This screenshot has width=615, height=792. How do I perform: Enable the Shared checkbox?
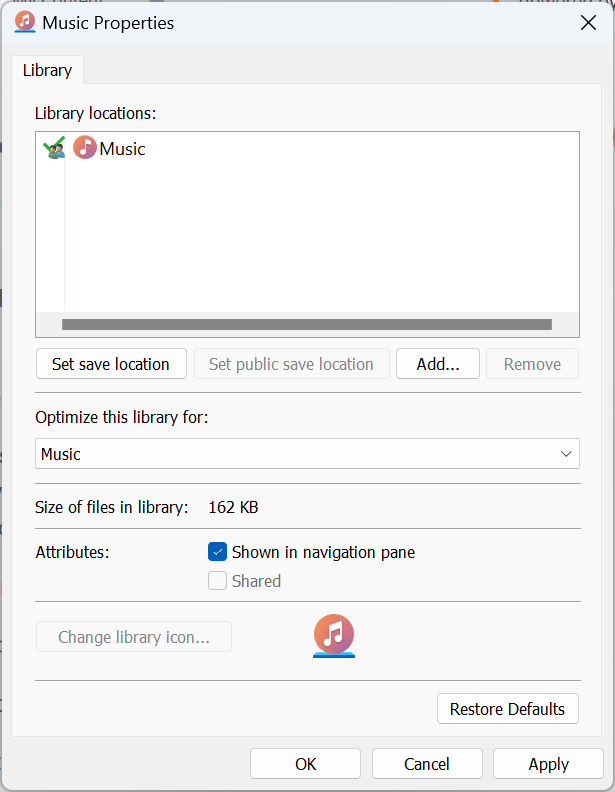(217, 581)
